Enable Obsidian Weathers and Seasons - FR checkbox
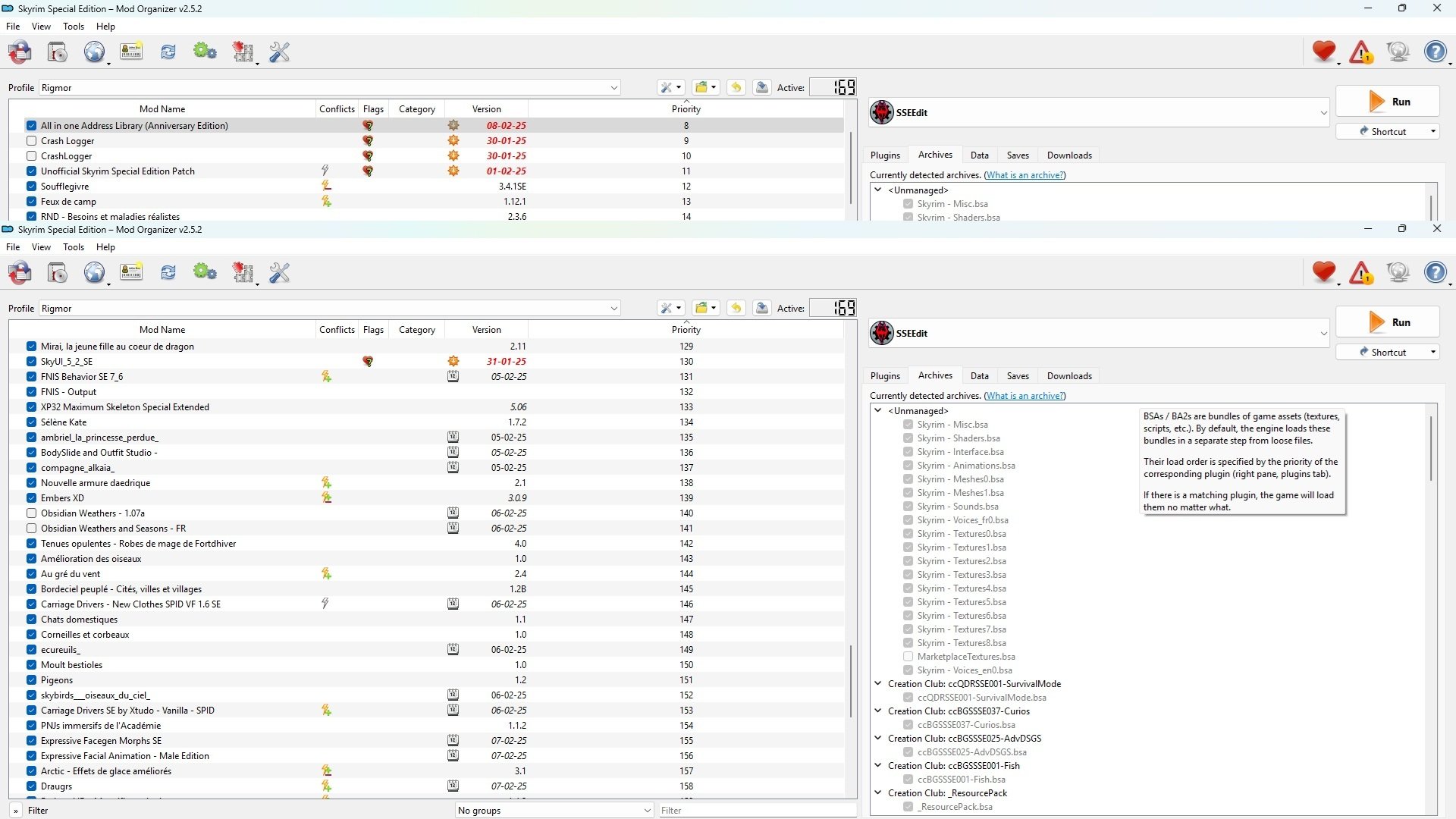Screen dimensions: 1456x819 click(31, 529)
